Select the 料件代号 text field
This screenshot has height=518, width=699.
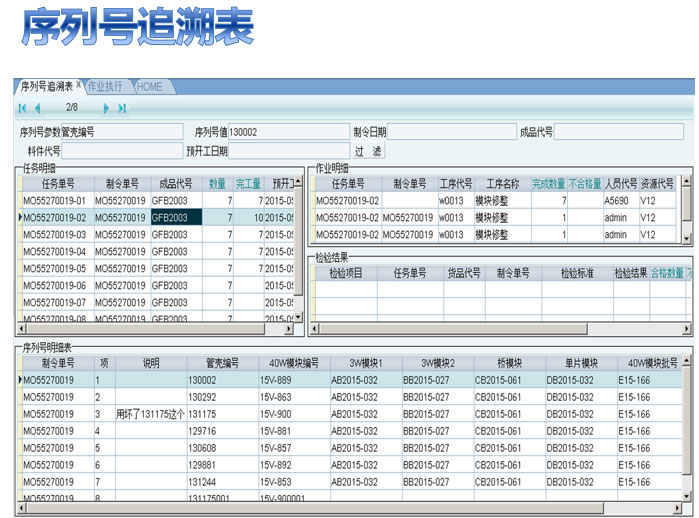(x=120, y=151)
